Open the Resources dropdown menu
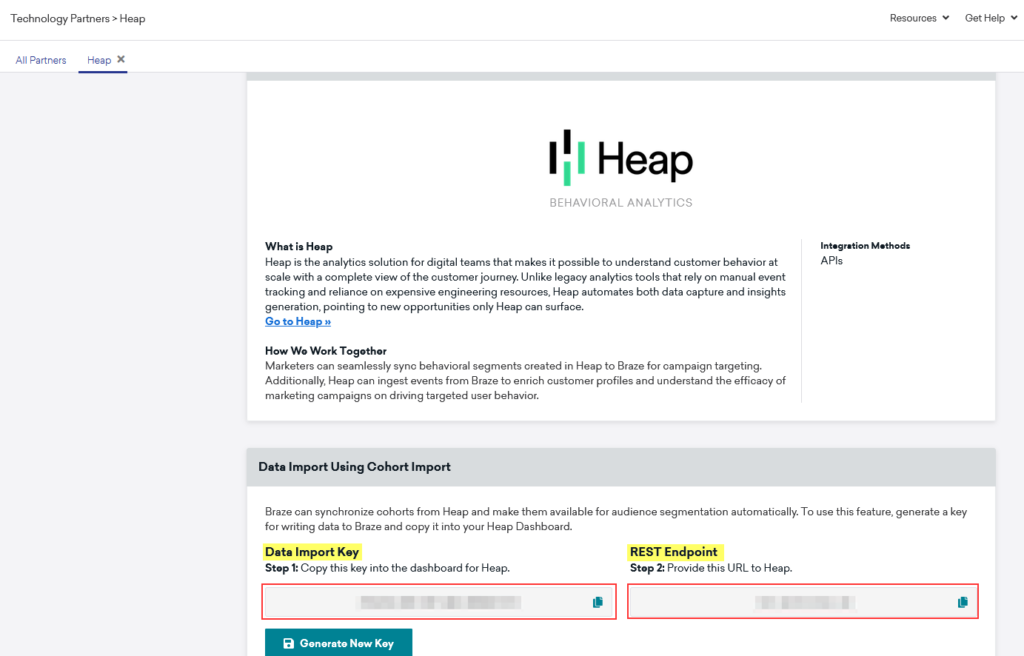The image size is (1024, 656). 919,18
